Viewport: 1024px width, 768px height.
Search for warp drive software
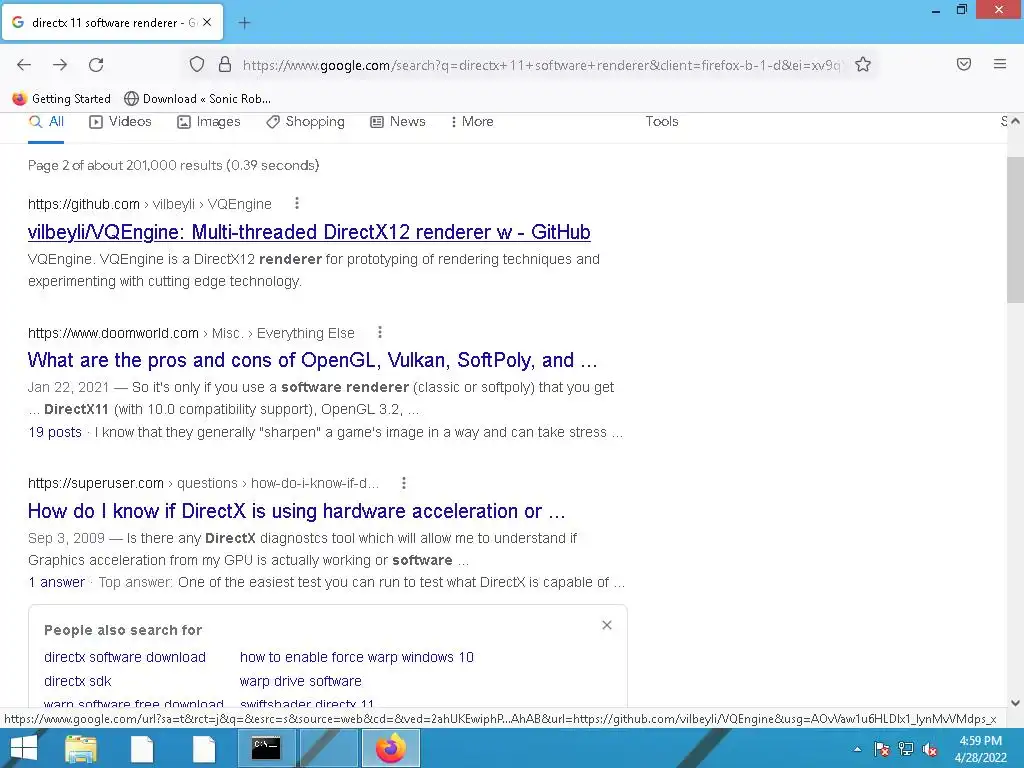pos(300,681)
